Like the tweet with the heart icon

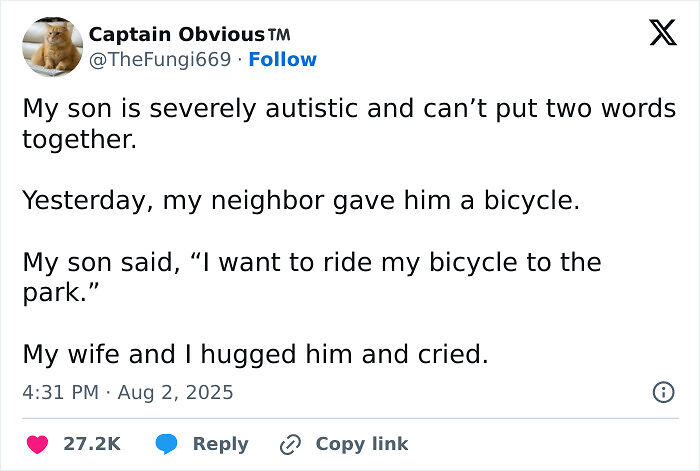[x=36, y=444]
